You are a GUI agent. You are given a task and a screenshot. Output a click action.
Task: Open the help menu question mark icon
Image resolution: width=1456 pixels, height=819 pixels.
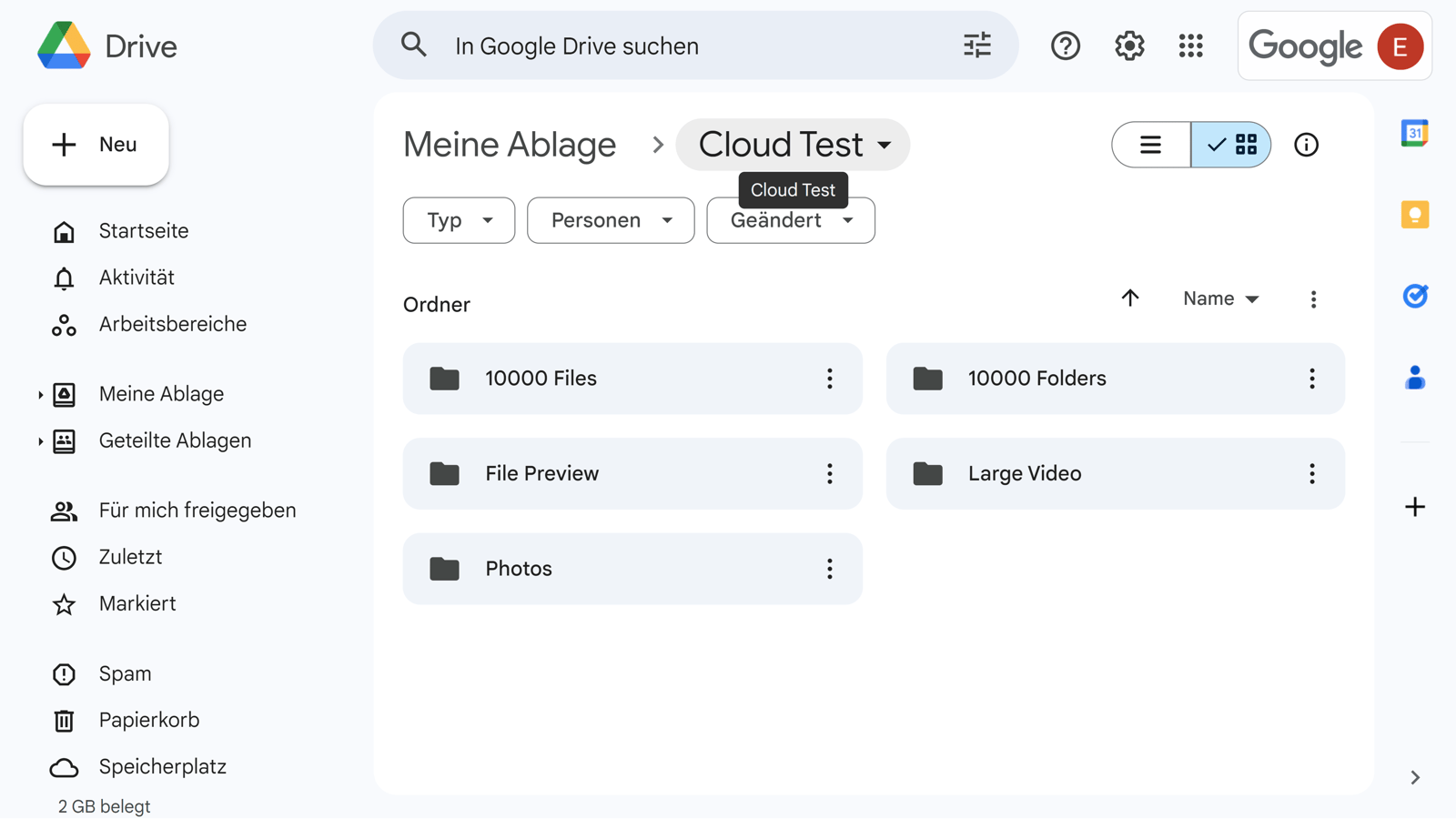click(1065, 45)
